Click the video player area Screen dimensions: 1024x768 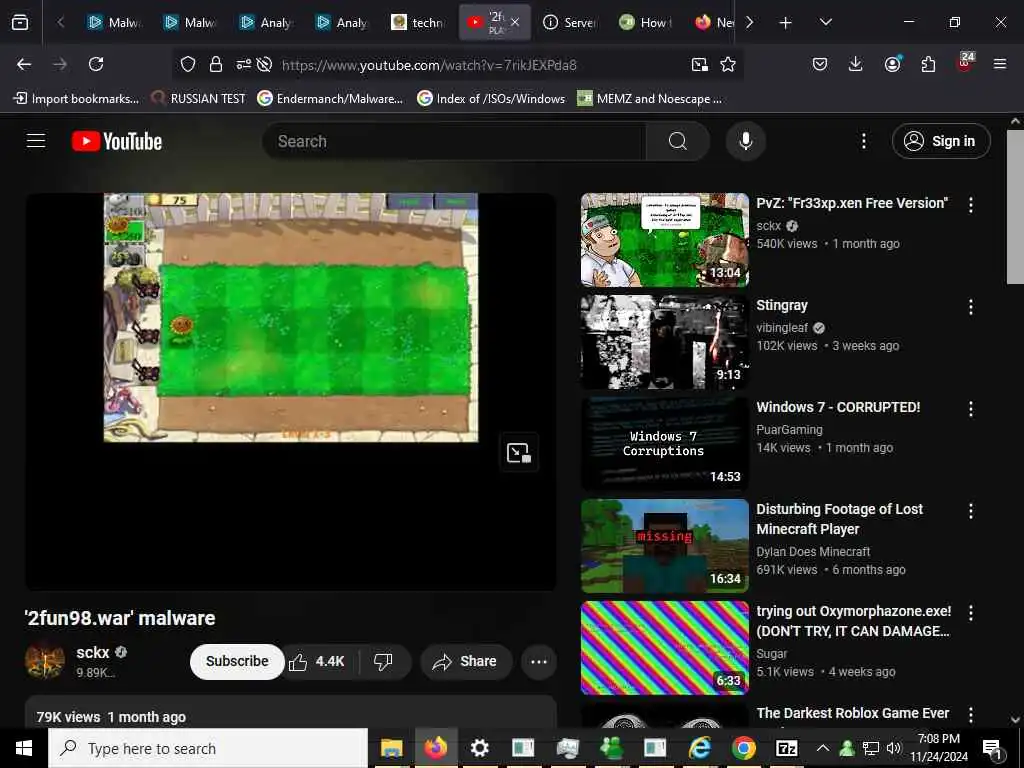coord(291,391)
